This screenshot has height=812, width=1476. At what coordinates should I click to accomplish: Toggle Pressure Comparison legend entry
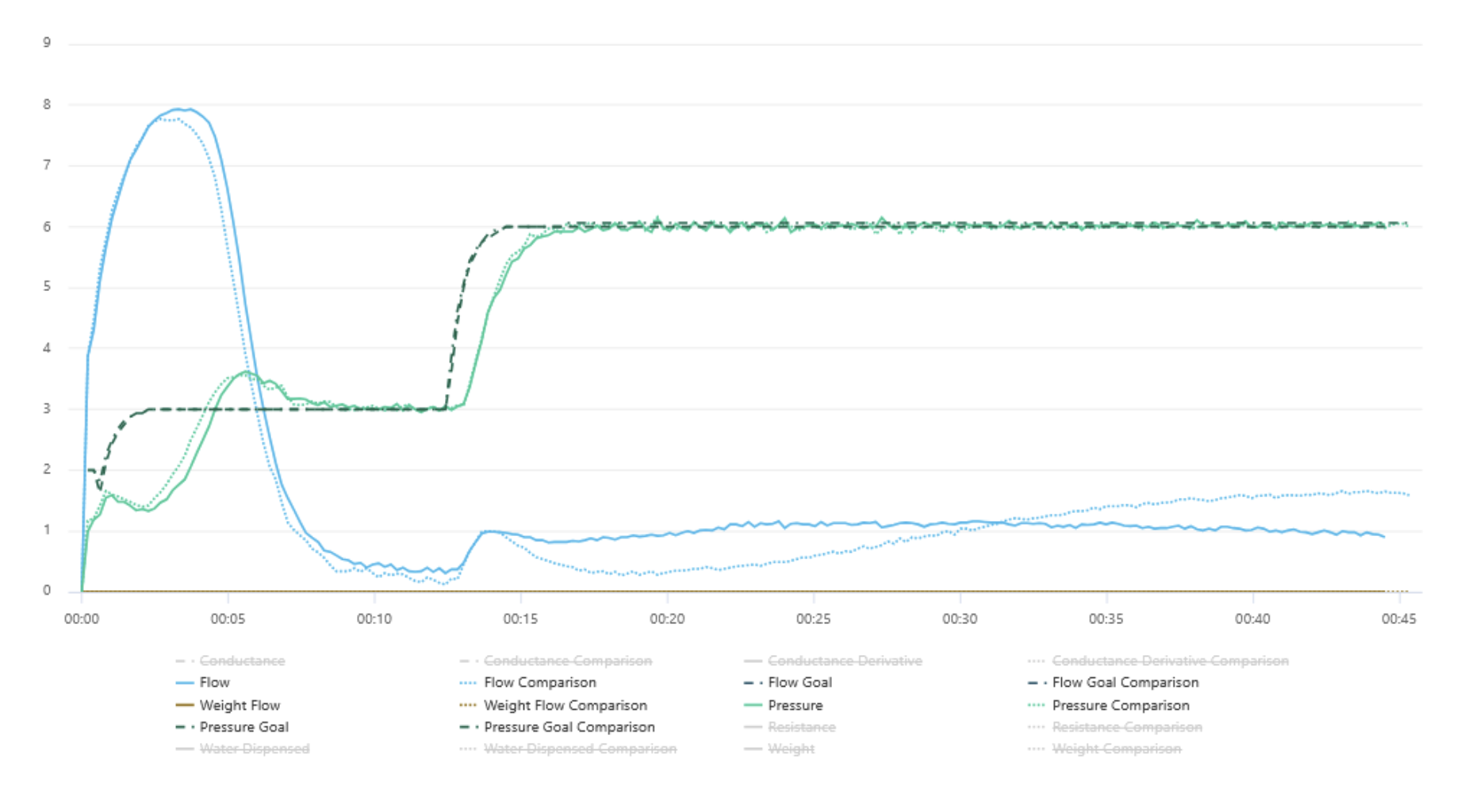click(x=1108, y=705)
